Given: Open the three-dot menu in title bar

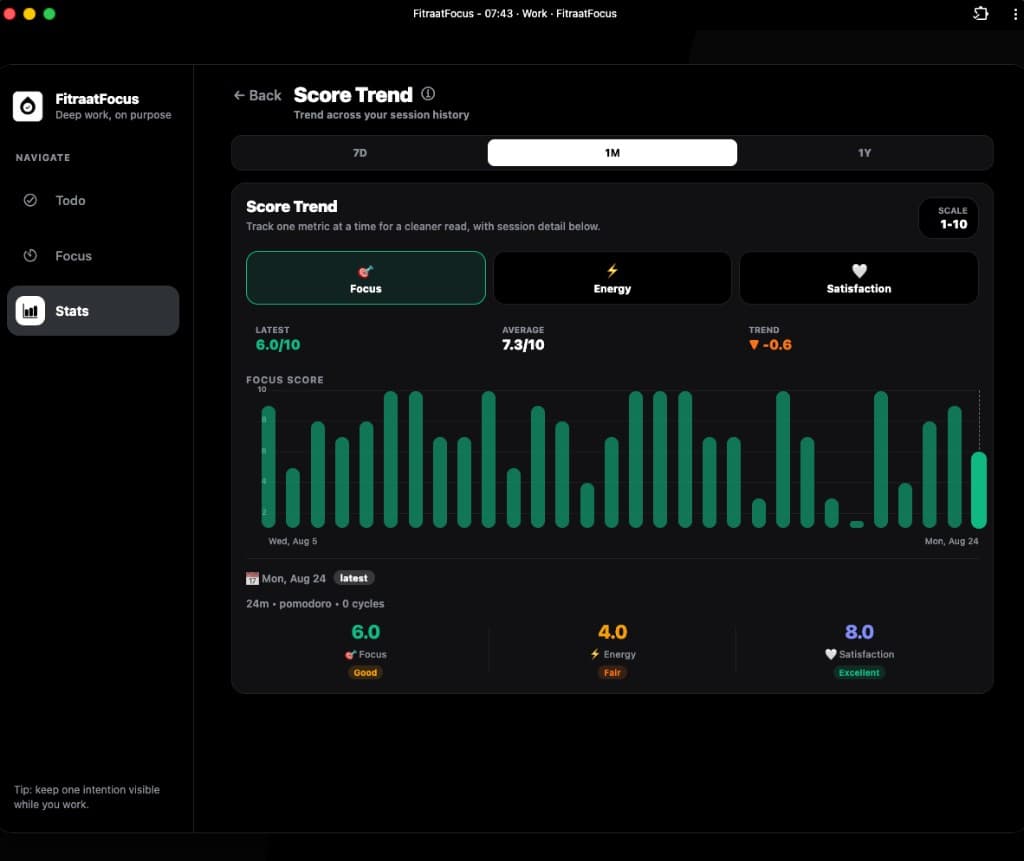Looking at the screenshot, I should [x=1015, y=14].
